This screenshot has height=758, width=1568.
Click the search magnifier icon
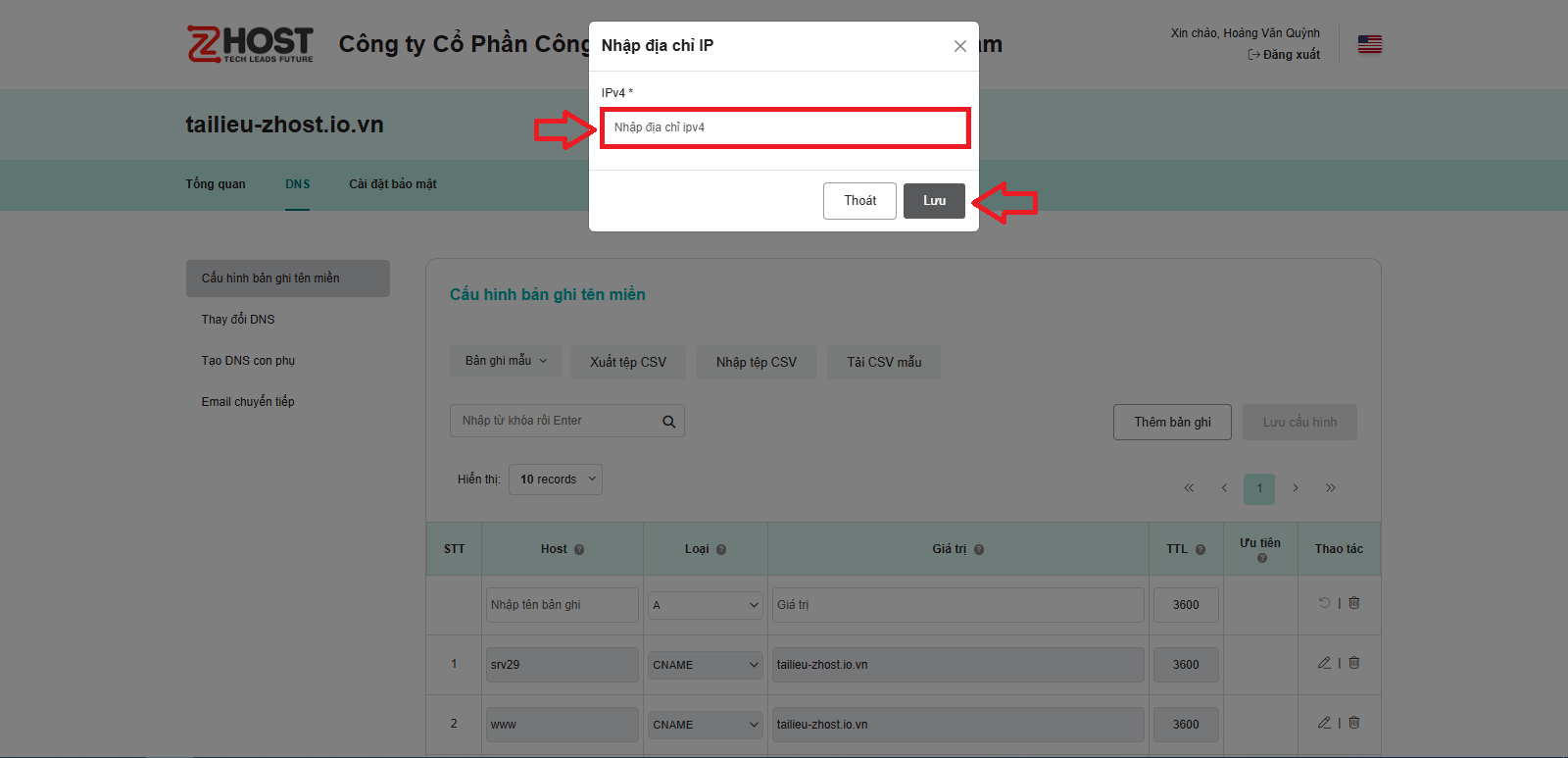tap(668, 422)
